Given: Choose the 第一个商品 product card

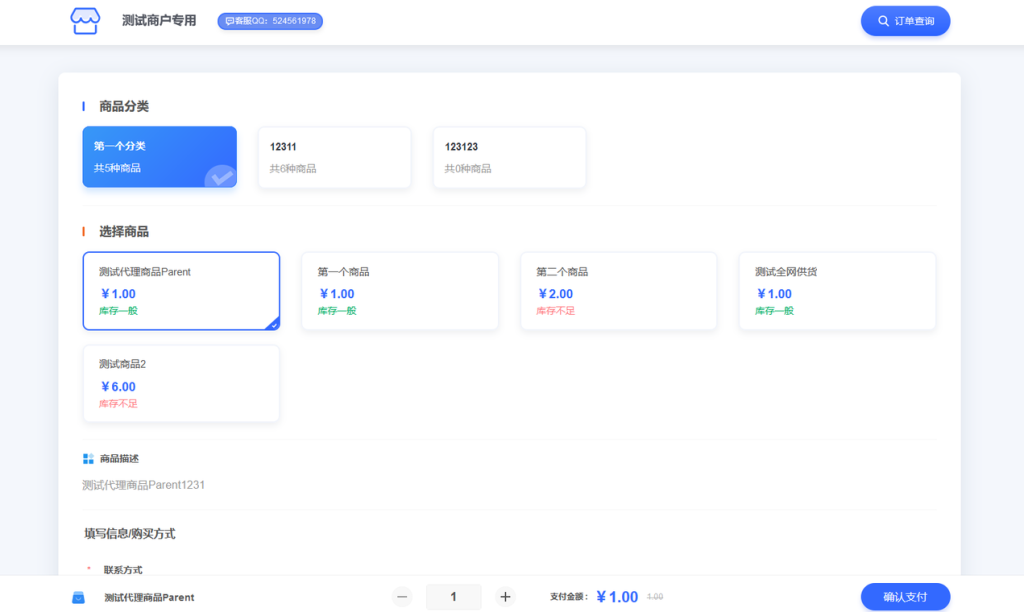Looking at the screenshot, I should click(400, 291).
